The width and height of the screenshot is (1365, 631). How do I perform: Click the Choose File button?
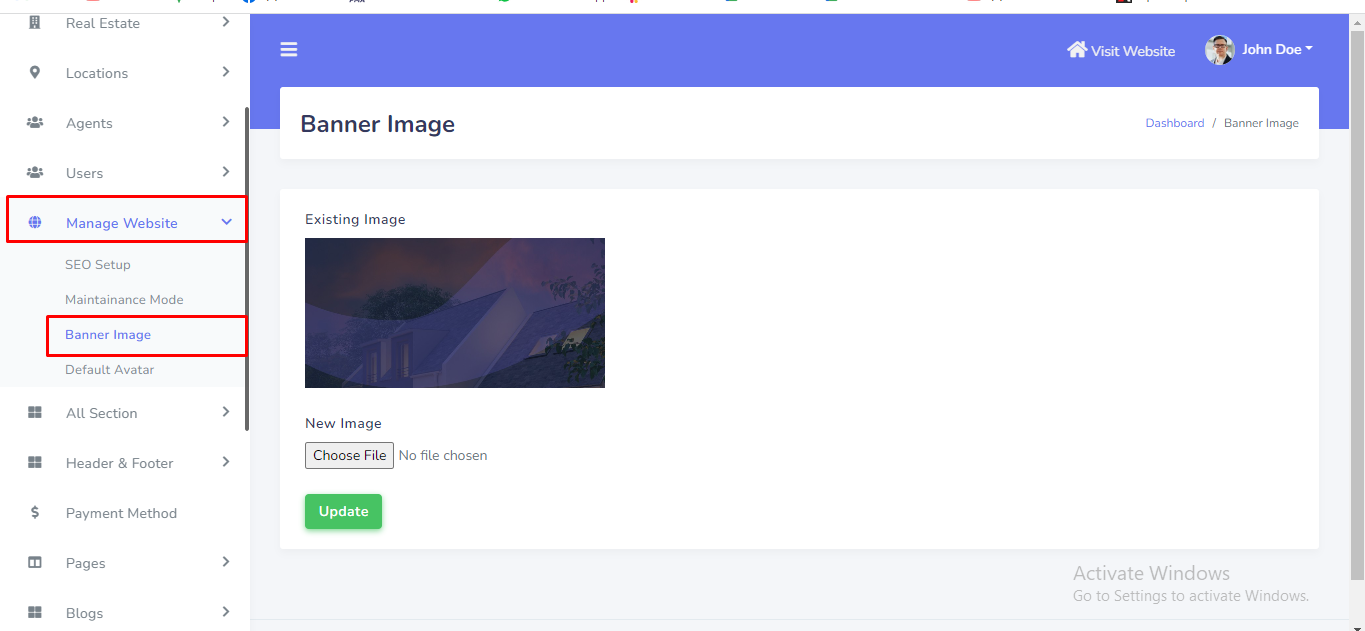tap(349, 456)
